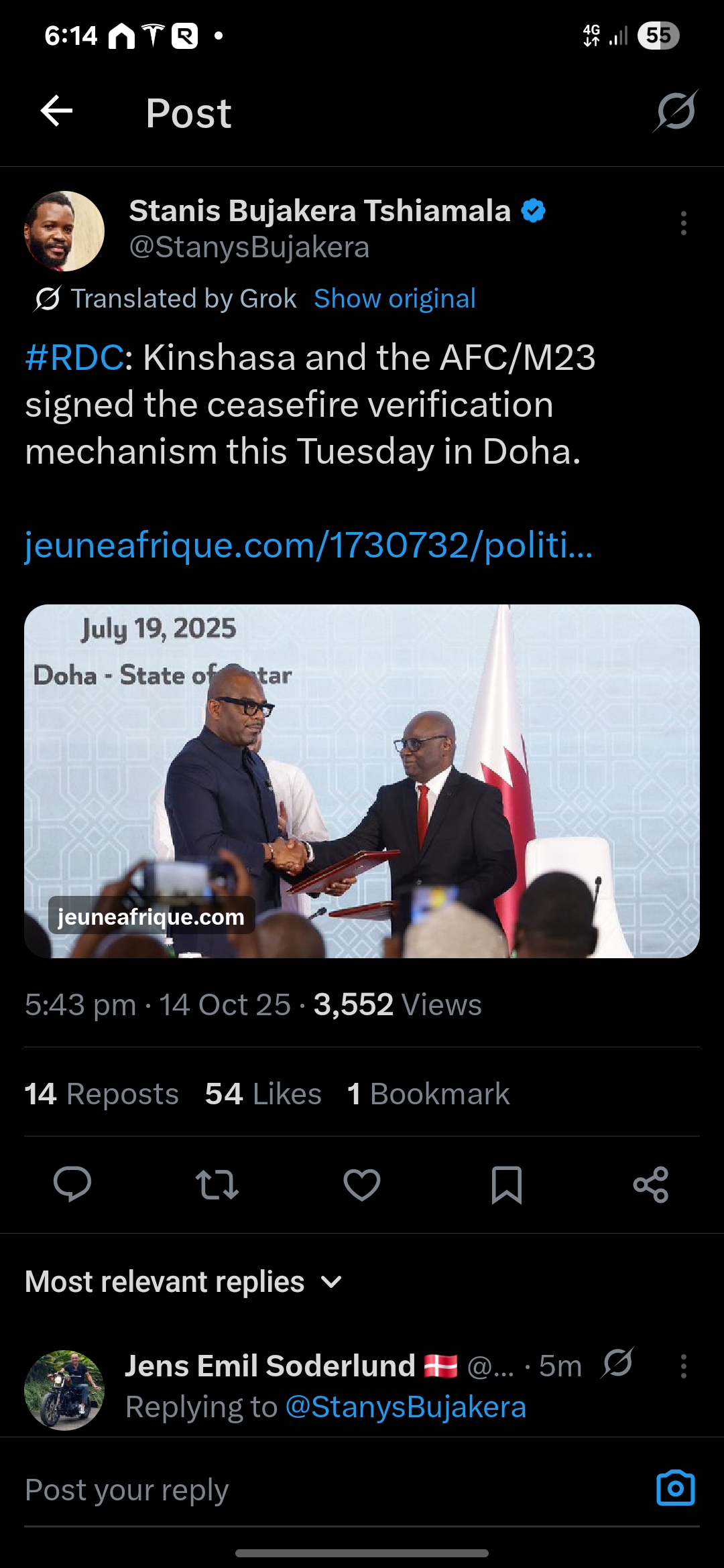Tap the #RDC hashtag

(74, 357)
